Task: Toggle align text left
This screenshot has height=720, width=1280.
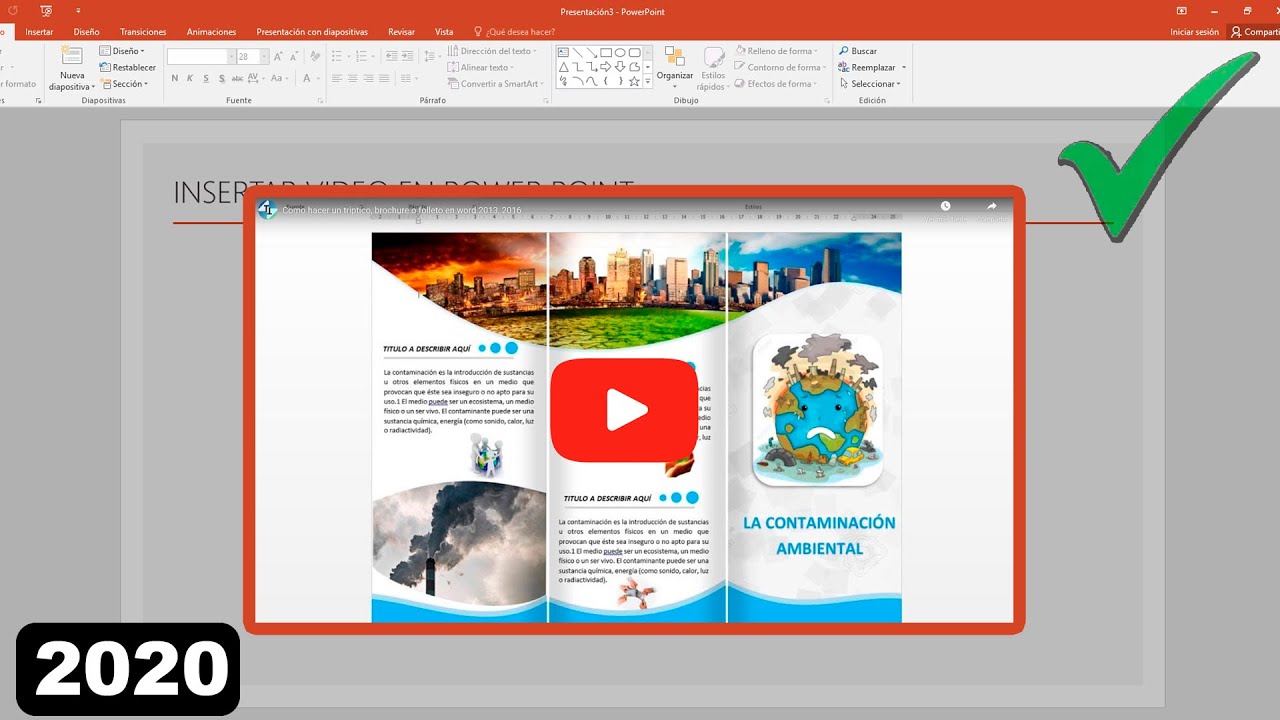Action: point(337,78)
